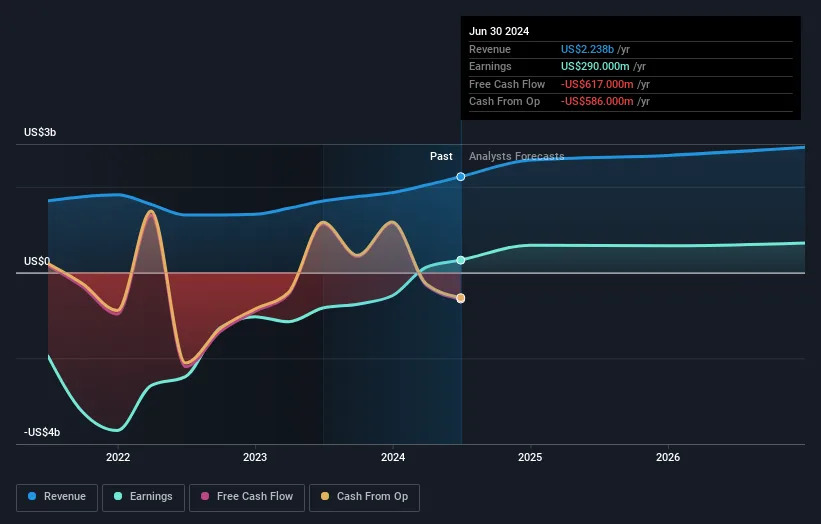This screenshot has width=821, height=524.
Task: Click the -US$586.000m cash from op value
Action: pos(597,102)
